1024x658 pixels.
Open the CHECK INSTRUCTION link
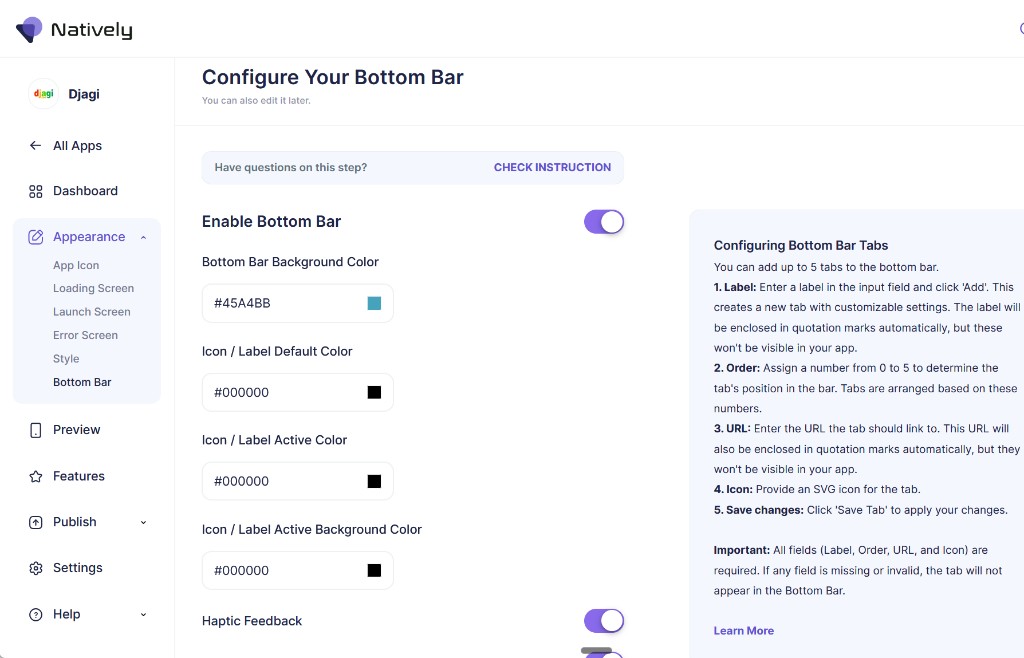pyautogui.click(x=552, y=167)
